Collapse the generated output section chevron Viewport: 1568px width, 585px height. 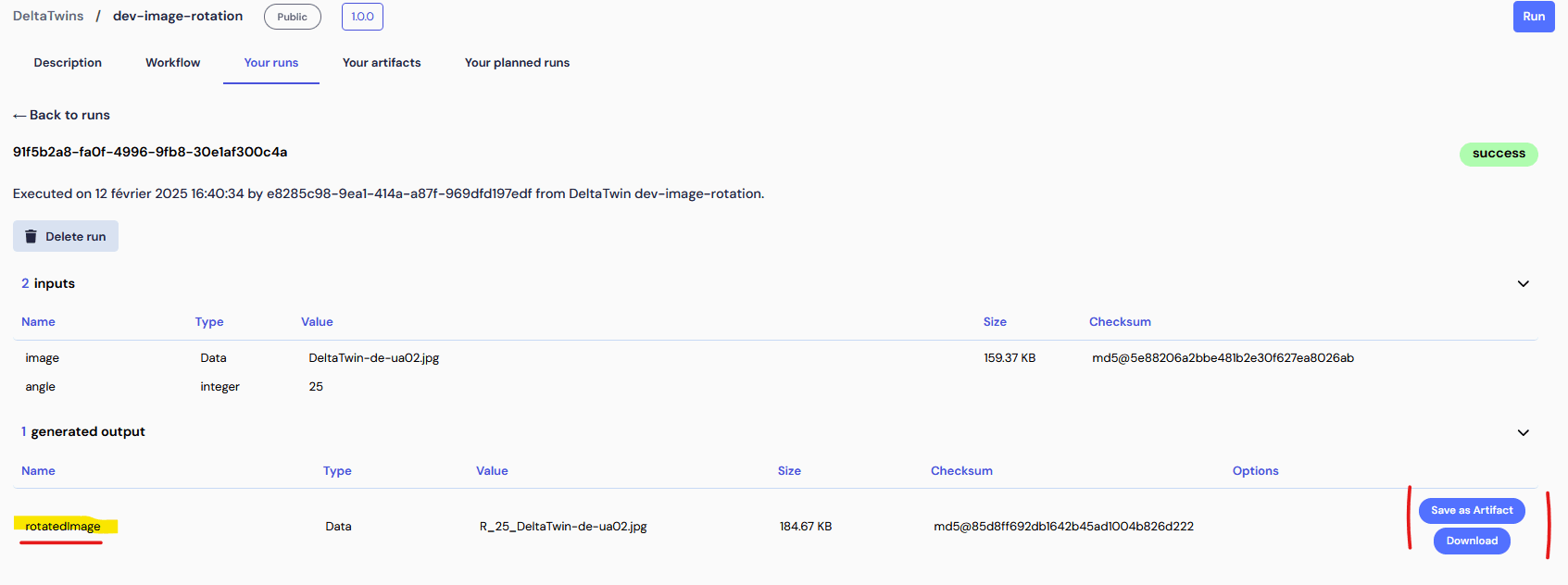[x=1523, y=433]
